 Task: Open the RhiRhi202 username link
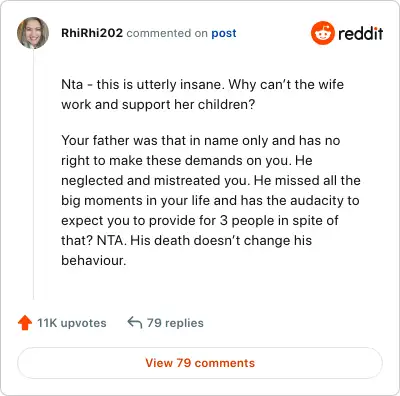(92, 33)
